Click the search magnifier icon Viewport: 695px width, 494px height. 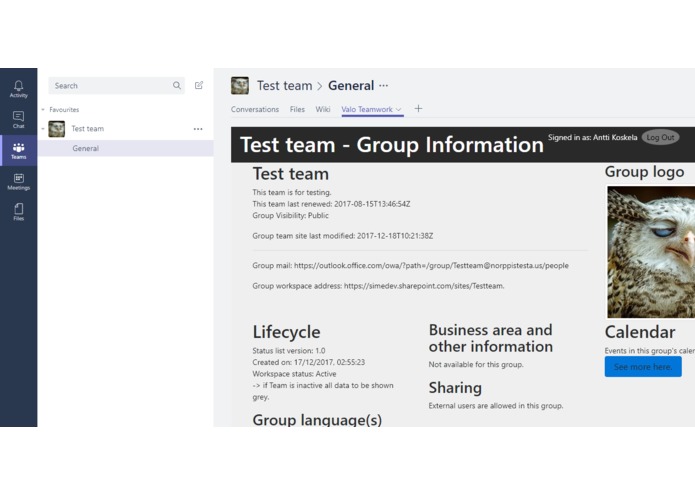(x=177, y=86)
